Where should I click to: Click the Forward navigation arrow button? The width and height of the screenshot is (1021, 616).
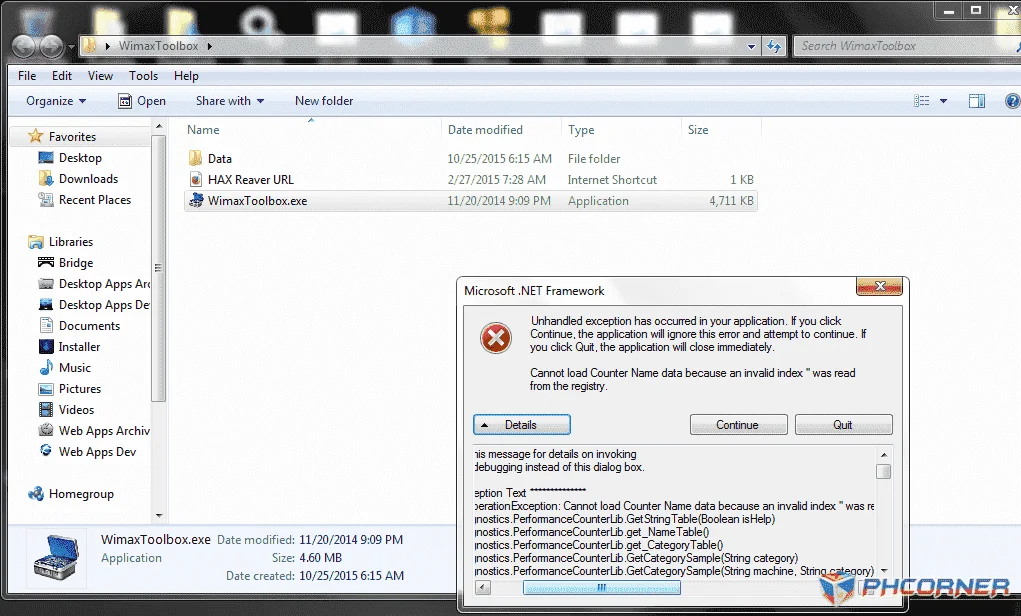[x=51, y=47]
